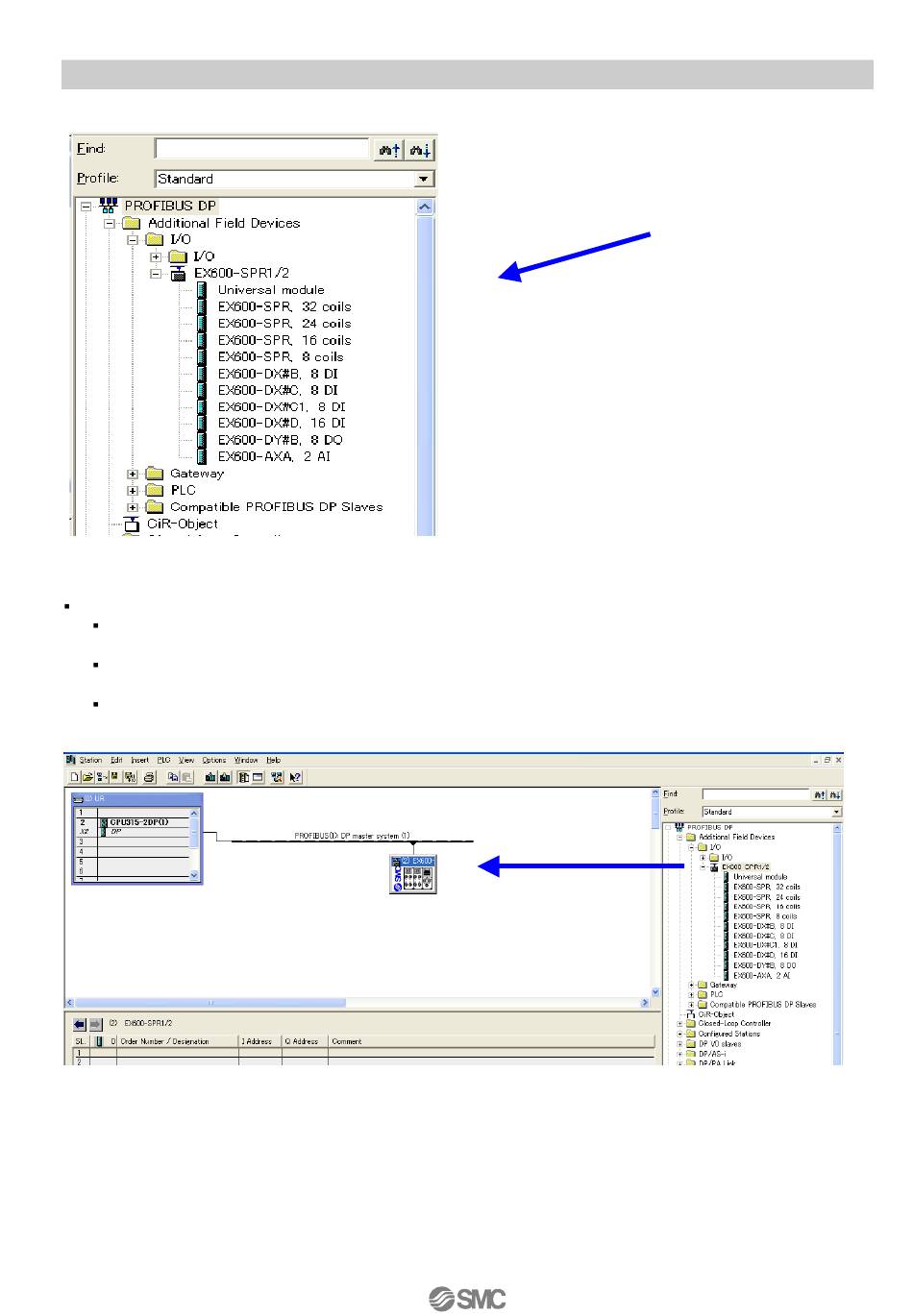
Task: Click the Q Address column header
Action: pyautogui.click(x=305, y=1041)
